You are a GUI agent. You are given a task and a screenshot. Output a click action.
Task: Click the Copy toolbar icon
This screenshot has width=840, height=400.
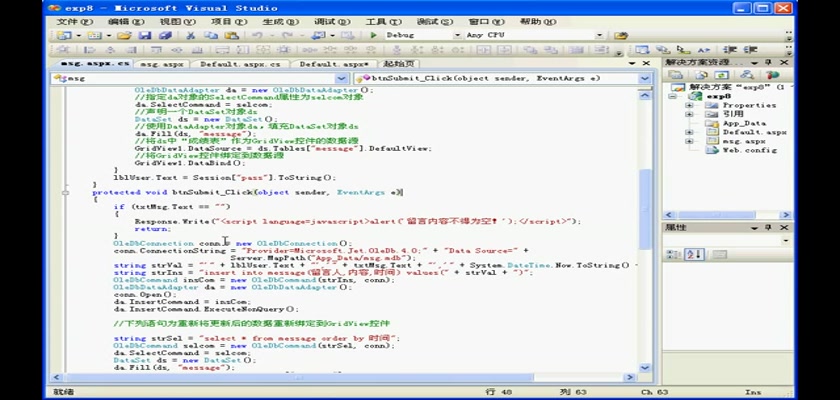pyautogui.click(x=211, y=35)
